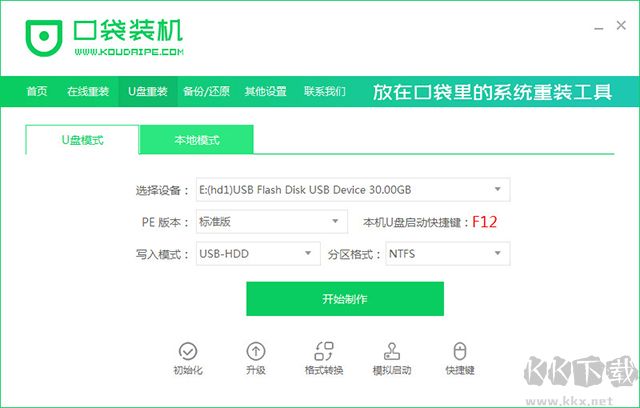The height and width of the screenshot is (408, 640).
Task: Click the 升级 upgrade arrow icon
Action: click(x=256, y=351)
